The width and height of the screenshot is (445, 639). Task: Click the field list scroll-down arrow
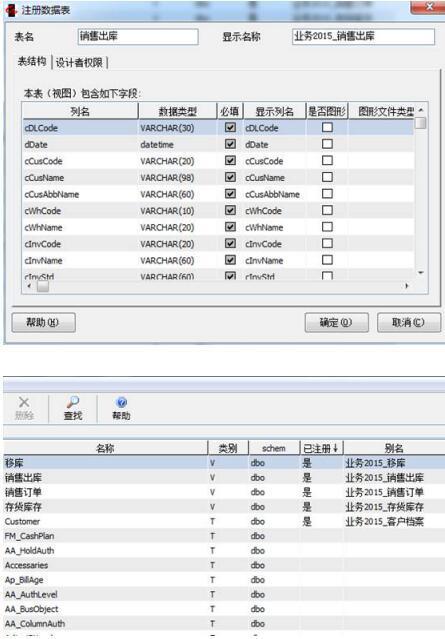coord(421,273)
